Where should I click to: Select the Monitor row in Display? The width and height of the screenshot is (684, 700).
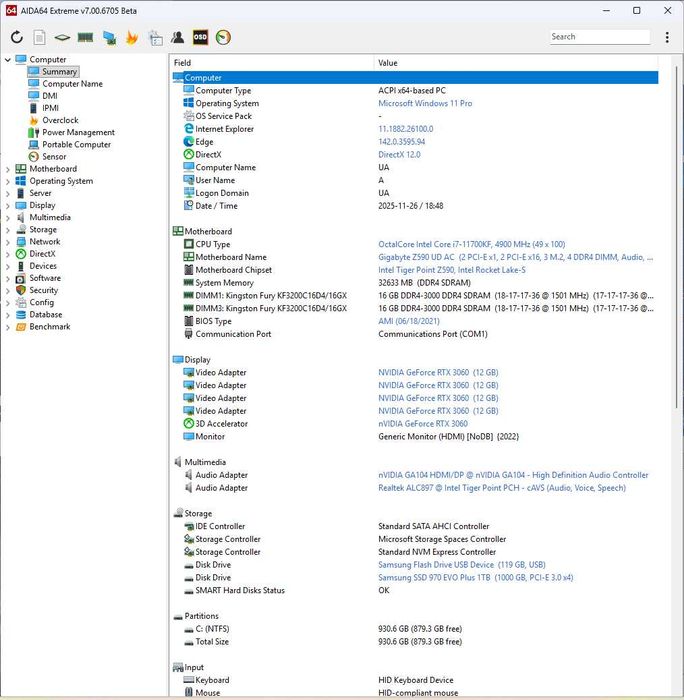415,437
